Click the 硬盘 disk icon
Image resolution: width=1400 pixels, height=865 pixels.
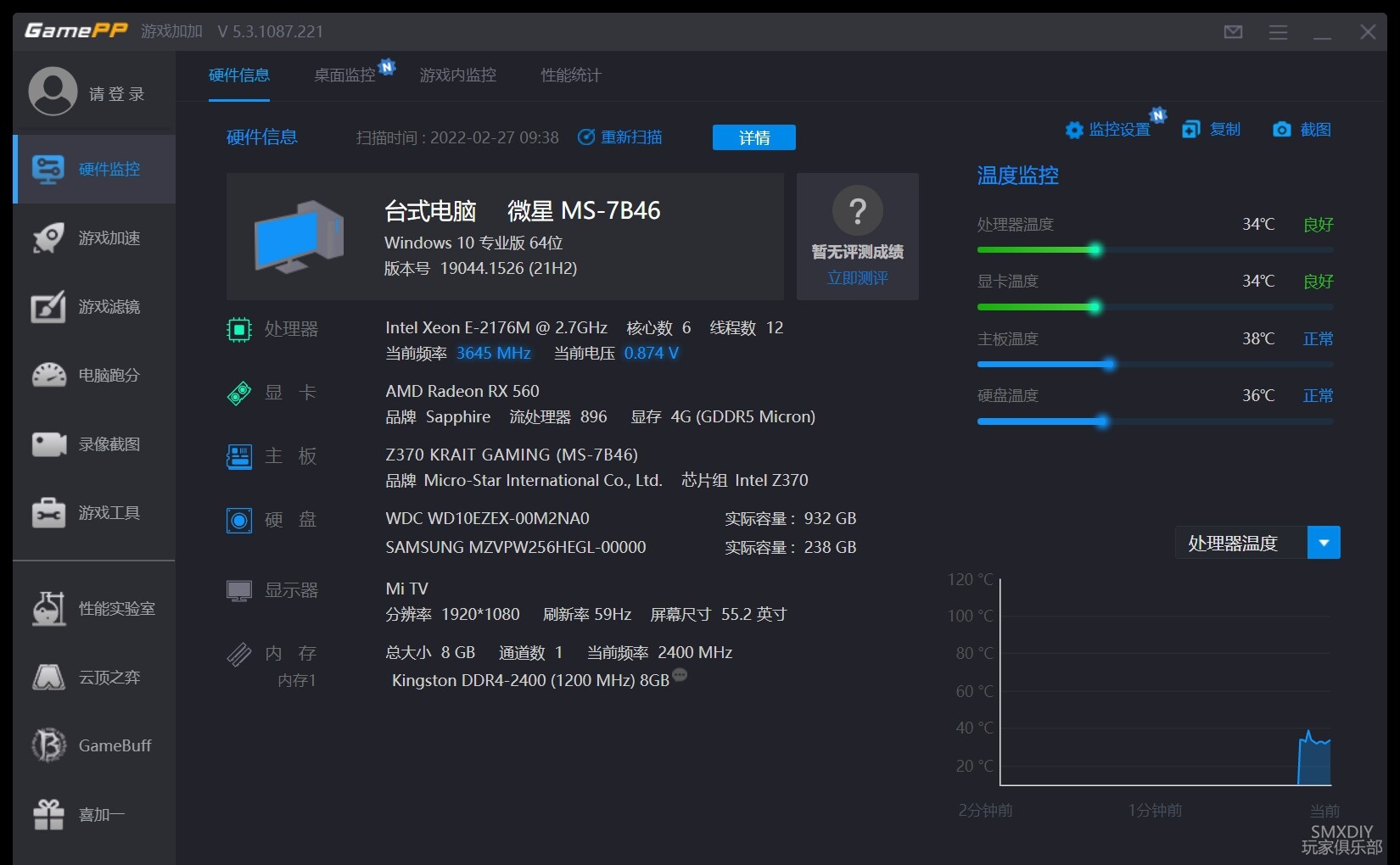point(239,520)
